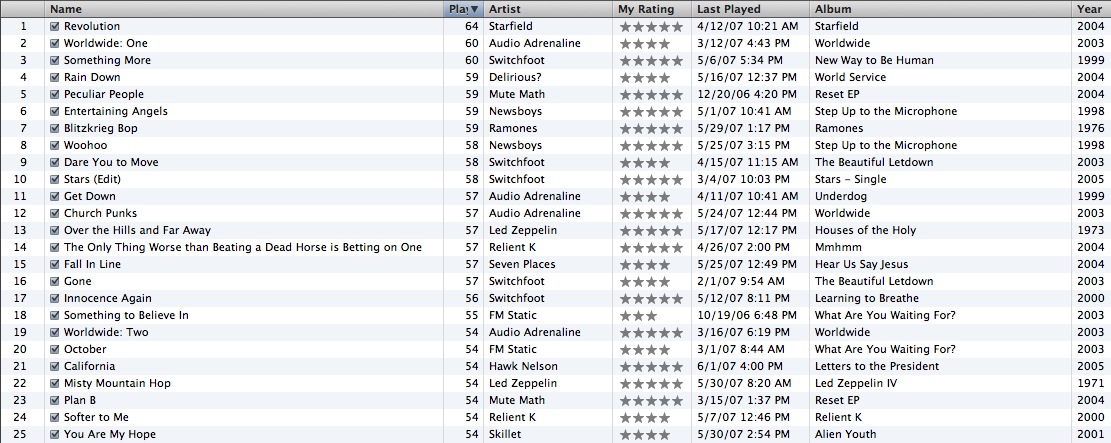
Task: Select the song Entertaining Angels
Action: [x=115, y=111]
